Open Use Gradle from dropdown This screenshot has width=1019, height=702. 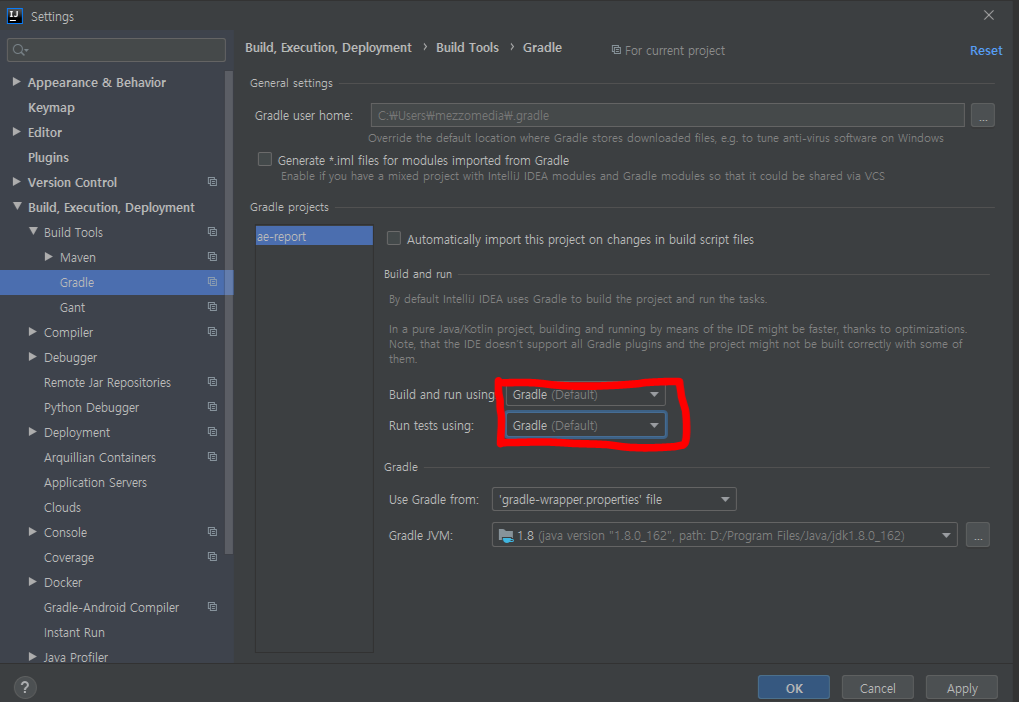(x=614, y=499)
